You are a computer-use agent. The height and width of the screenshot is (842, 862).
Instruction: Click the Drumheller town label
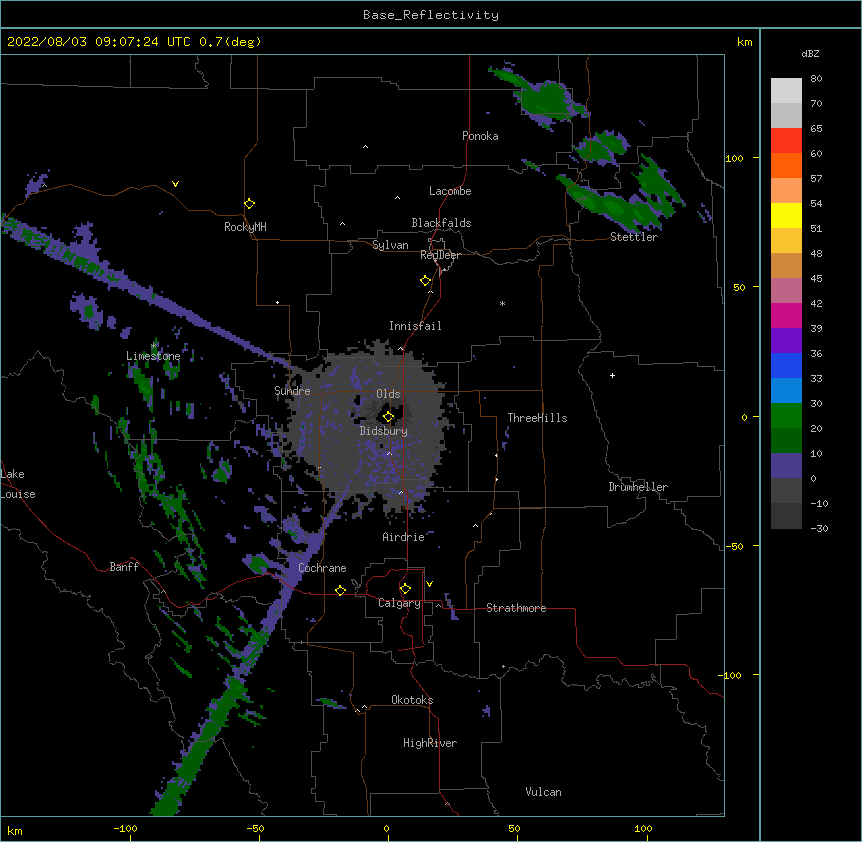[638, 487]
